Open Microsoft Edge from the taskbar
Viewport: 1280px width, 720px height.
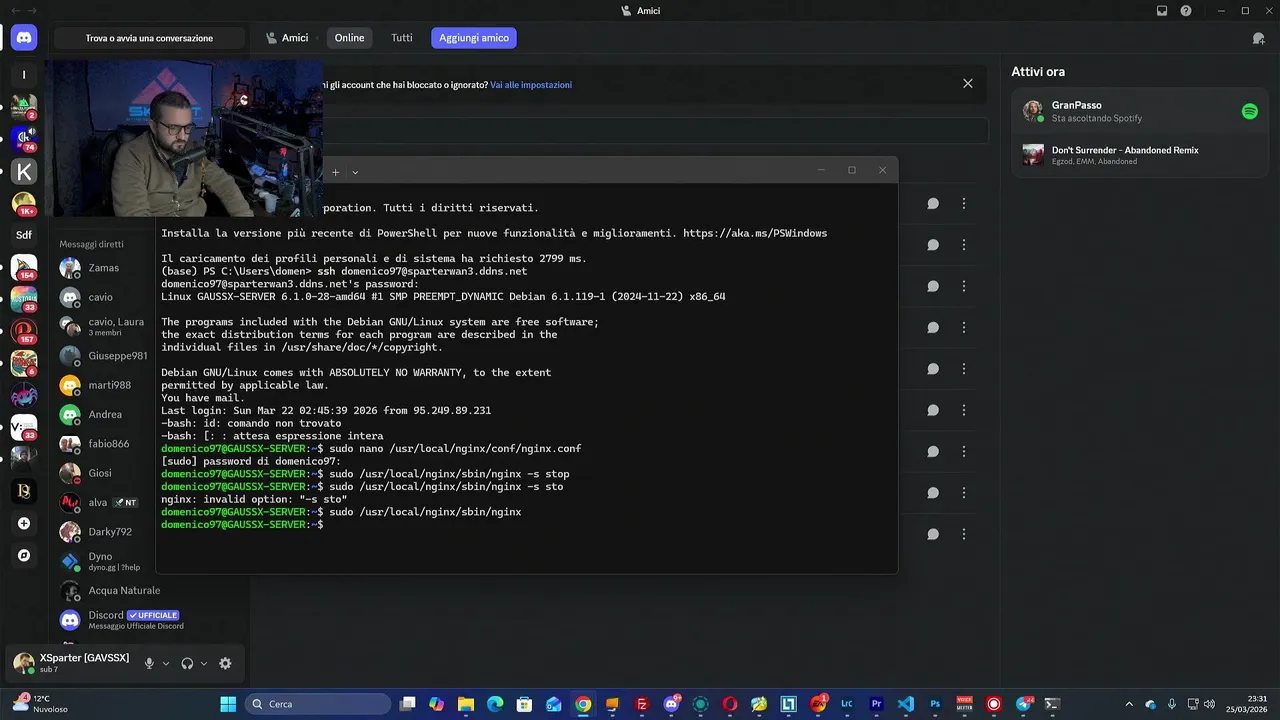point(495,704)
